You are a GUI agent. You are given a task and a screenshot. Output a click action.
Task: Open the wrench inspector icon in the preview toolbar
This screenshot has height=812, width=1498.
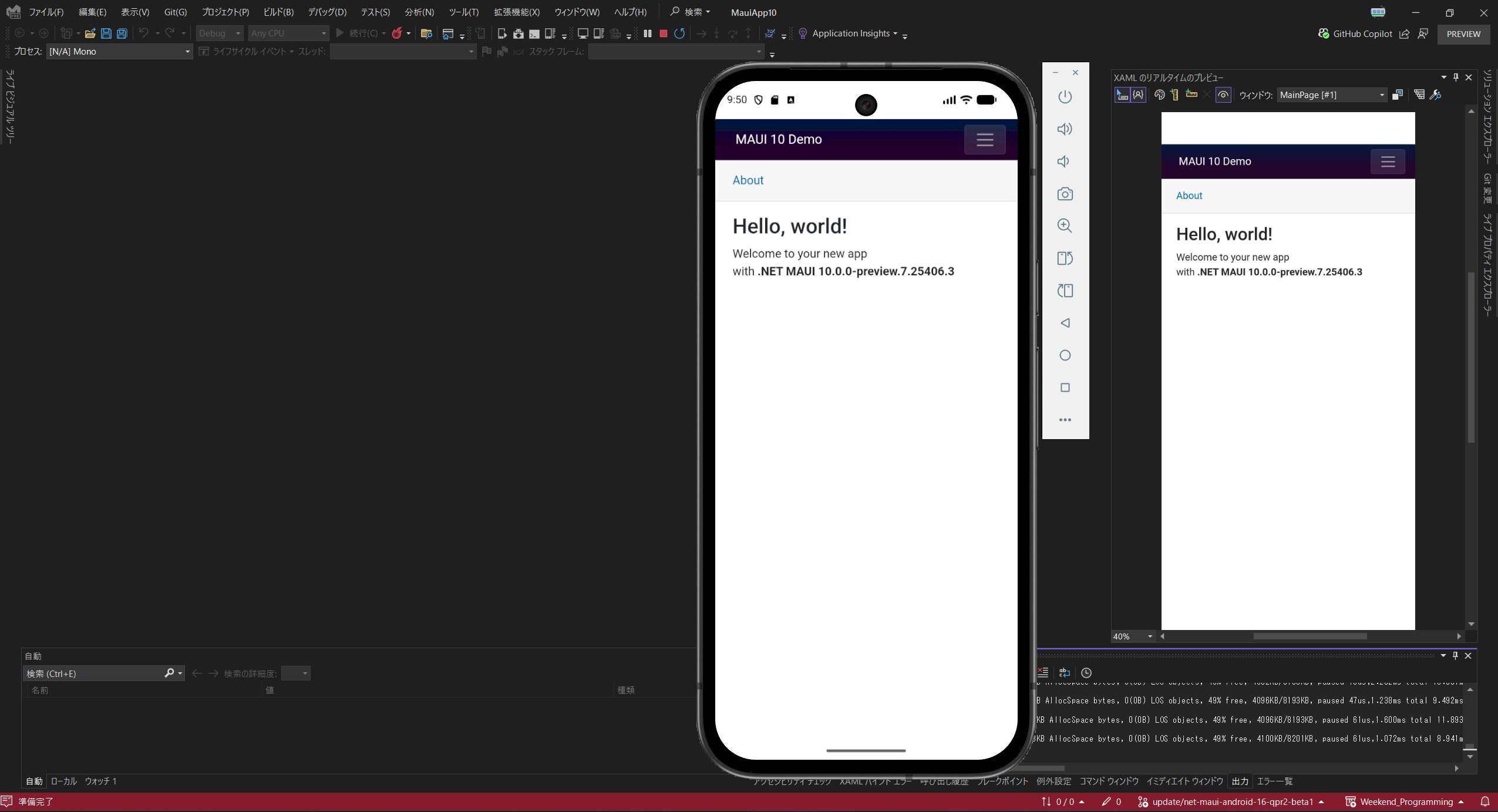pos(1435,95)
